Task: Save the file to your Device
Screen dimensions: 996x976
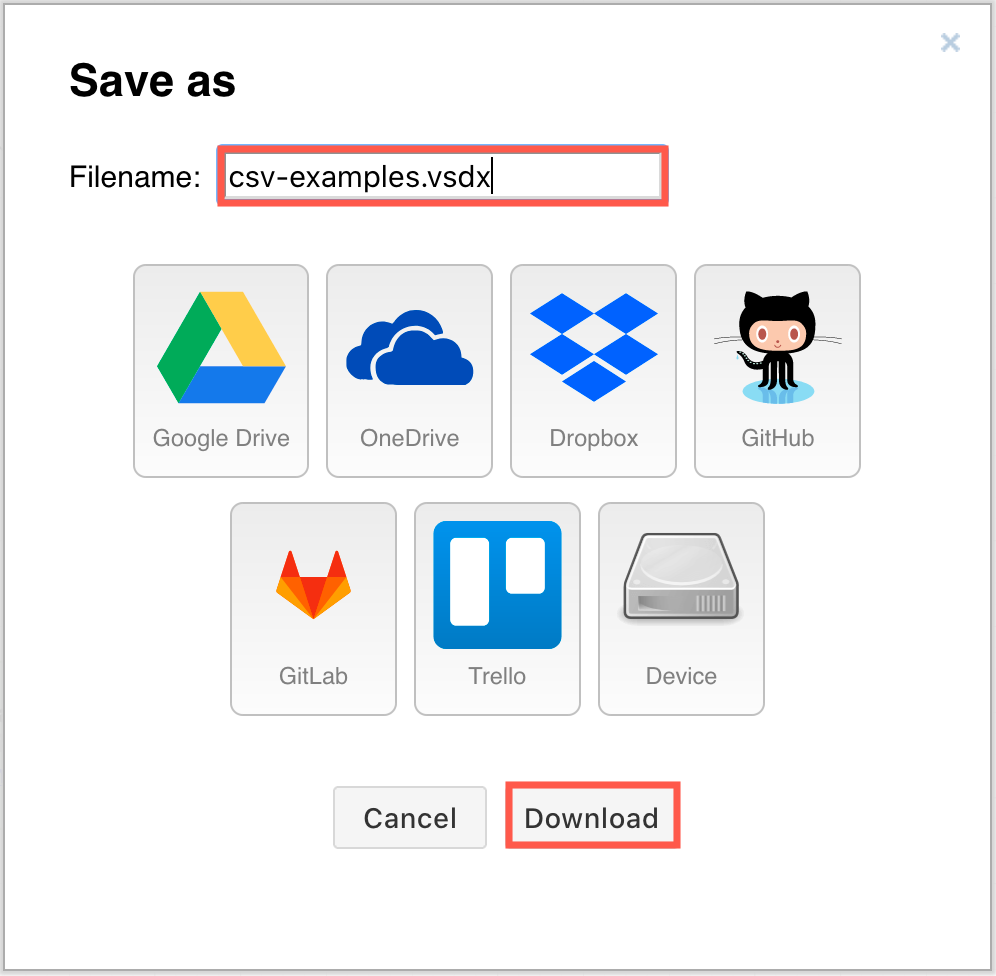Action: (x=681, y=608)
